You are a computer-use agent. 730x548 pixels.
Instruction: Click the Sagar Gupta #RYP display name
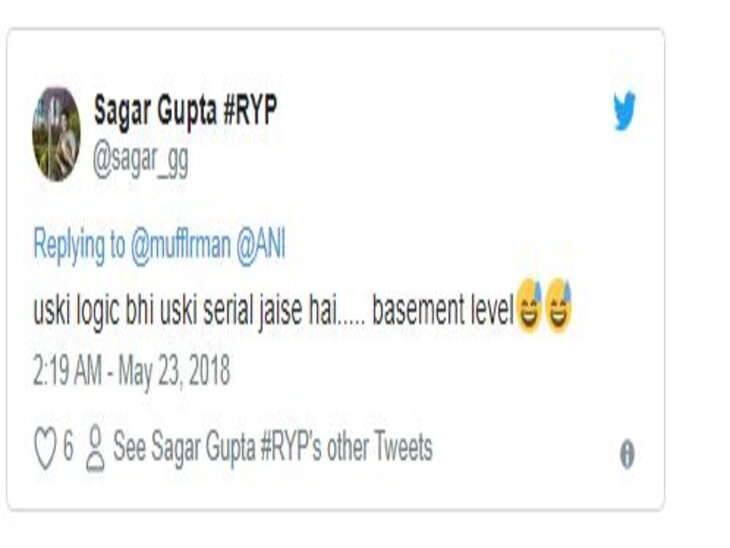(x=185, y=110)
